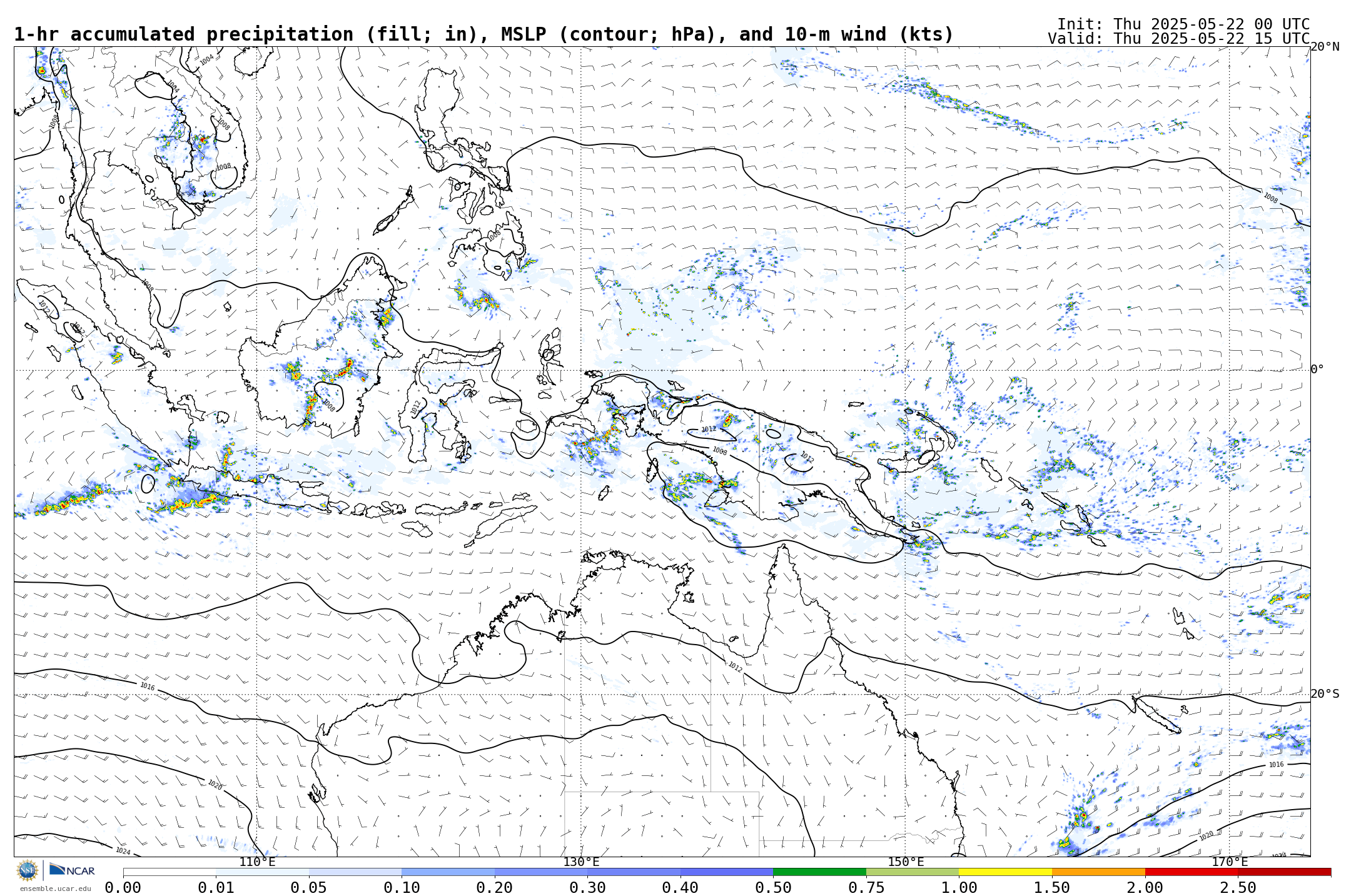Screen dimensions: 1351x896
Task: Click the 110°E longitude label
Action: click(x=257, y=862)
